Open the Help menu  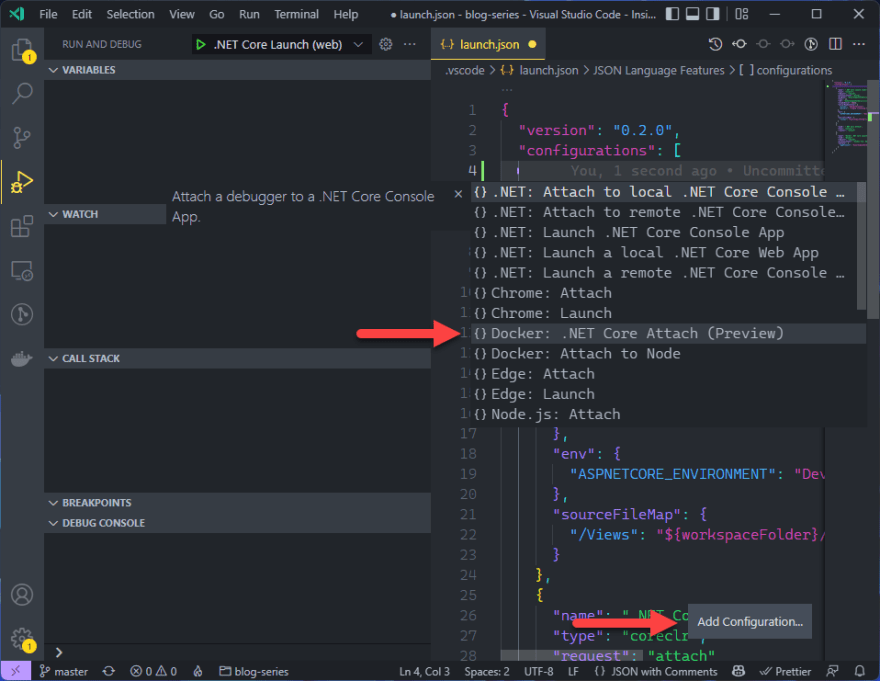tap(346, 14)
